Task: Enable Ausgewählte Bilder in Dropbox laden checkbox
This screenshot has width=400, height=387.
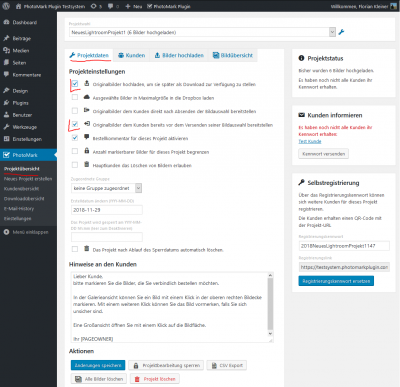Action: (75, 97)
